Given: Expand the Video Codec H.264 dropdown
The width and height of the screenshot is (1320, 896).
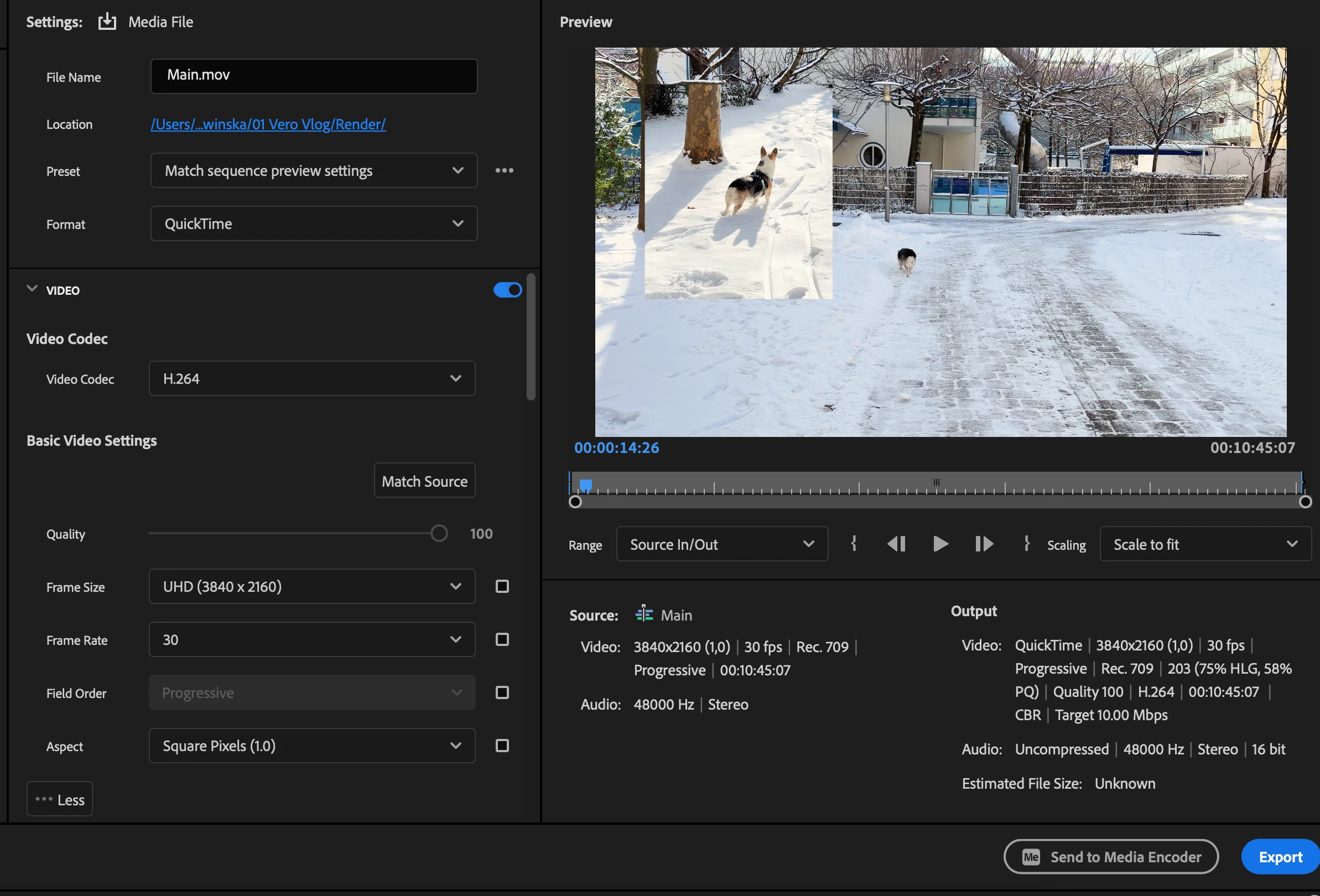Looking at the screenshot, I should tap(312, 379).
